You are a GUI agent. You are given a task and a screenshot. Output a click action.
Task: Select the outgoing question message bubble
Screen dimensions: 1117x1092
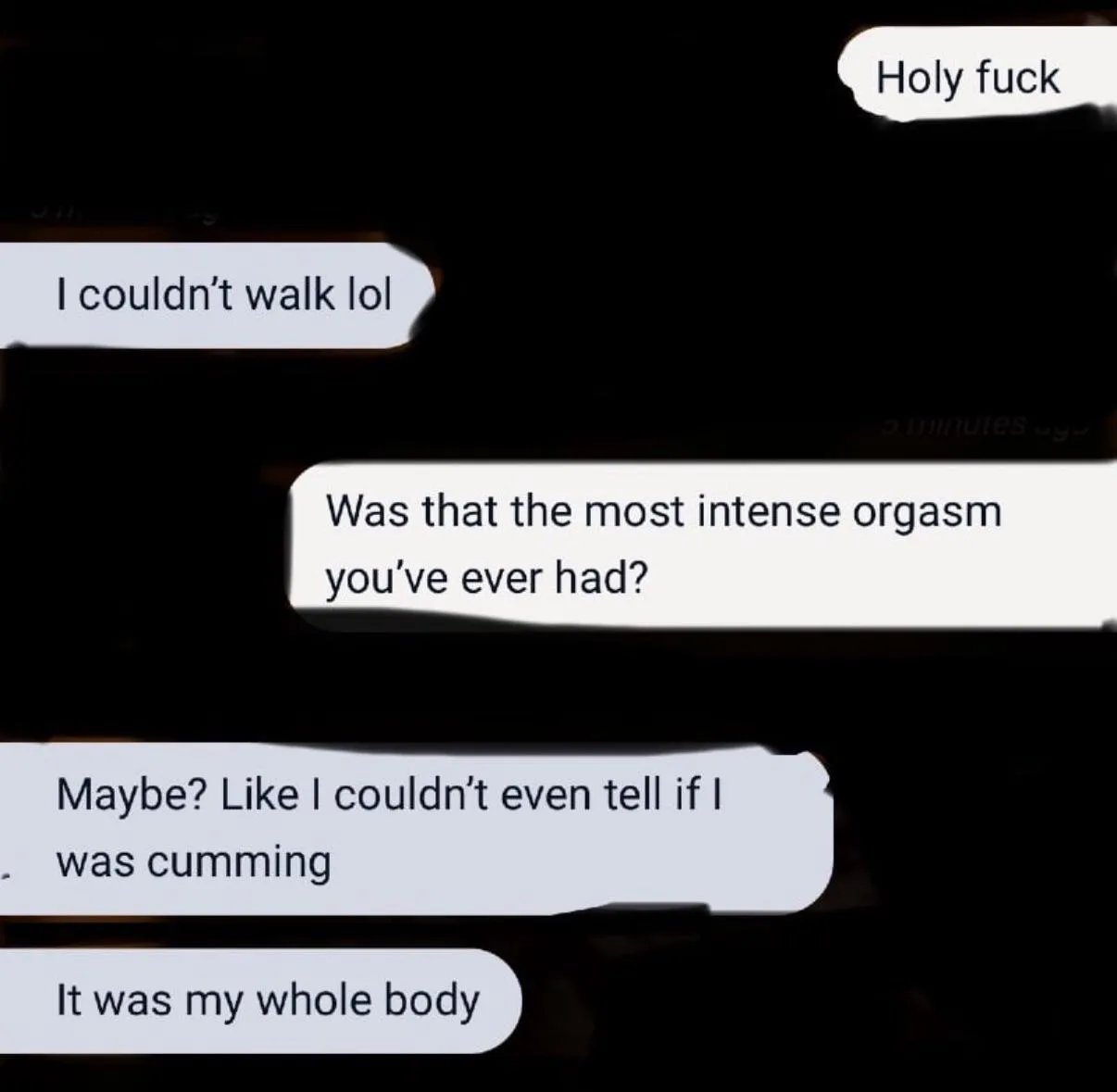click(702, 546)
